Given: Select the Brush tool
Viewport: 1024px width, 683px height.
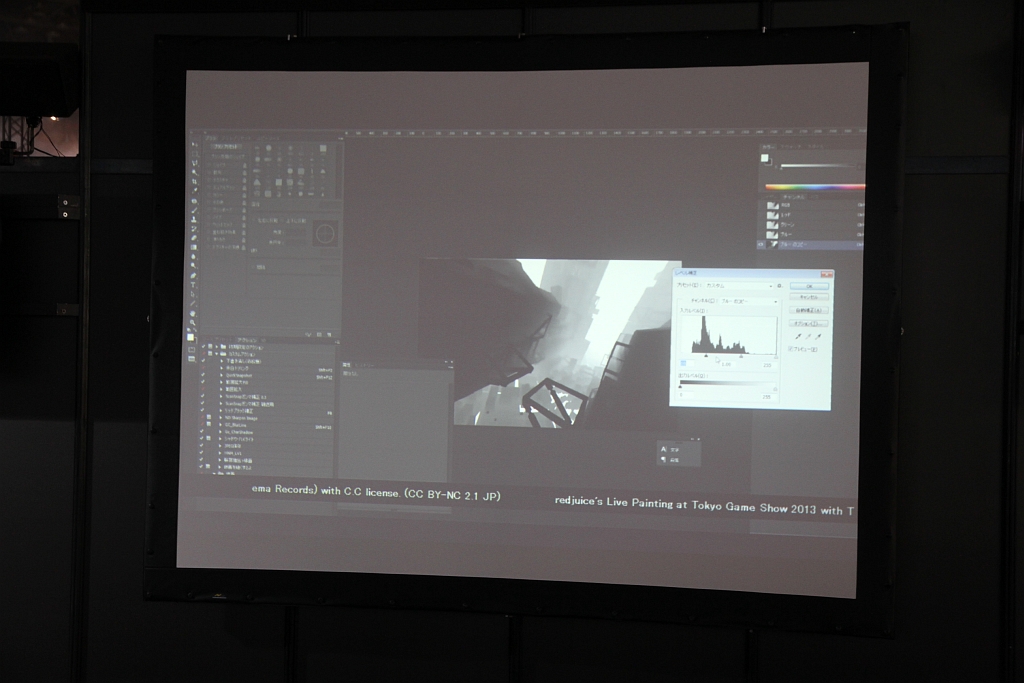Looking at the screenshot, I should (194, 210).
